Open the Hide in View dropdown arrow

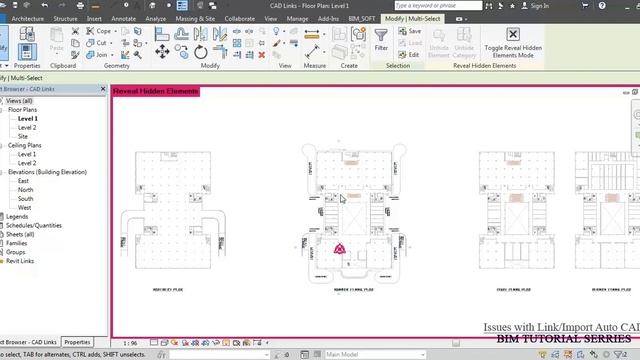click(x=284, y=31)
